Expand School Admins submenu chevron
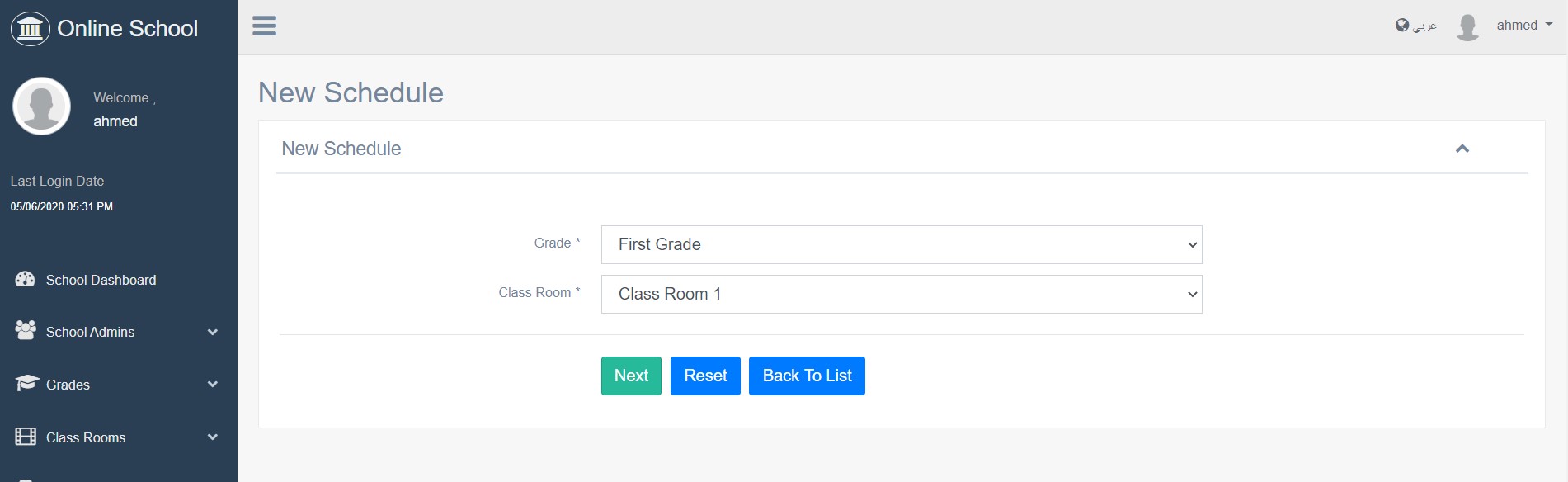This screenshot has width=1568, height=482. pyautogui.click(x=212, y=332)
